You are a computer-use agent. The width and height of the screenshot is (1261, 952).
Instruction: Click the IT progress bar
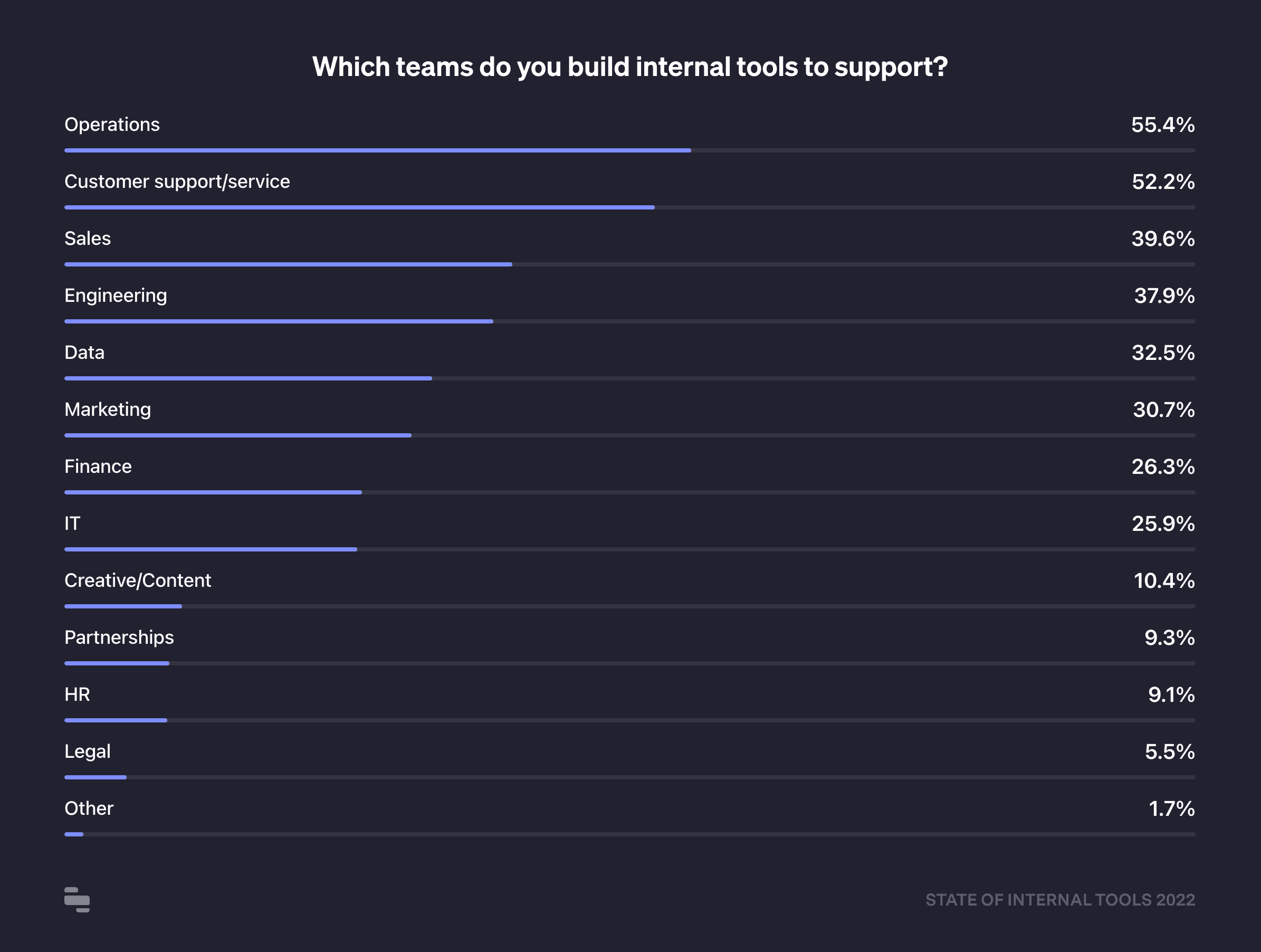tap(211, 549)
